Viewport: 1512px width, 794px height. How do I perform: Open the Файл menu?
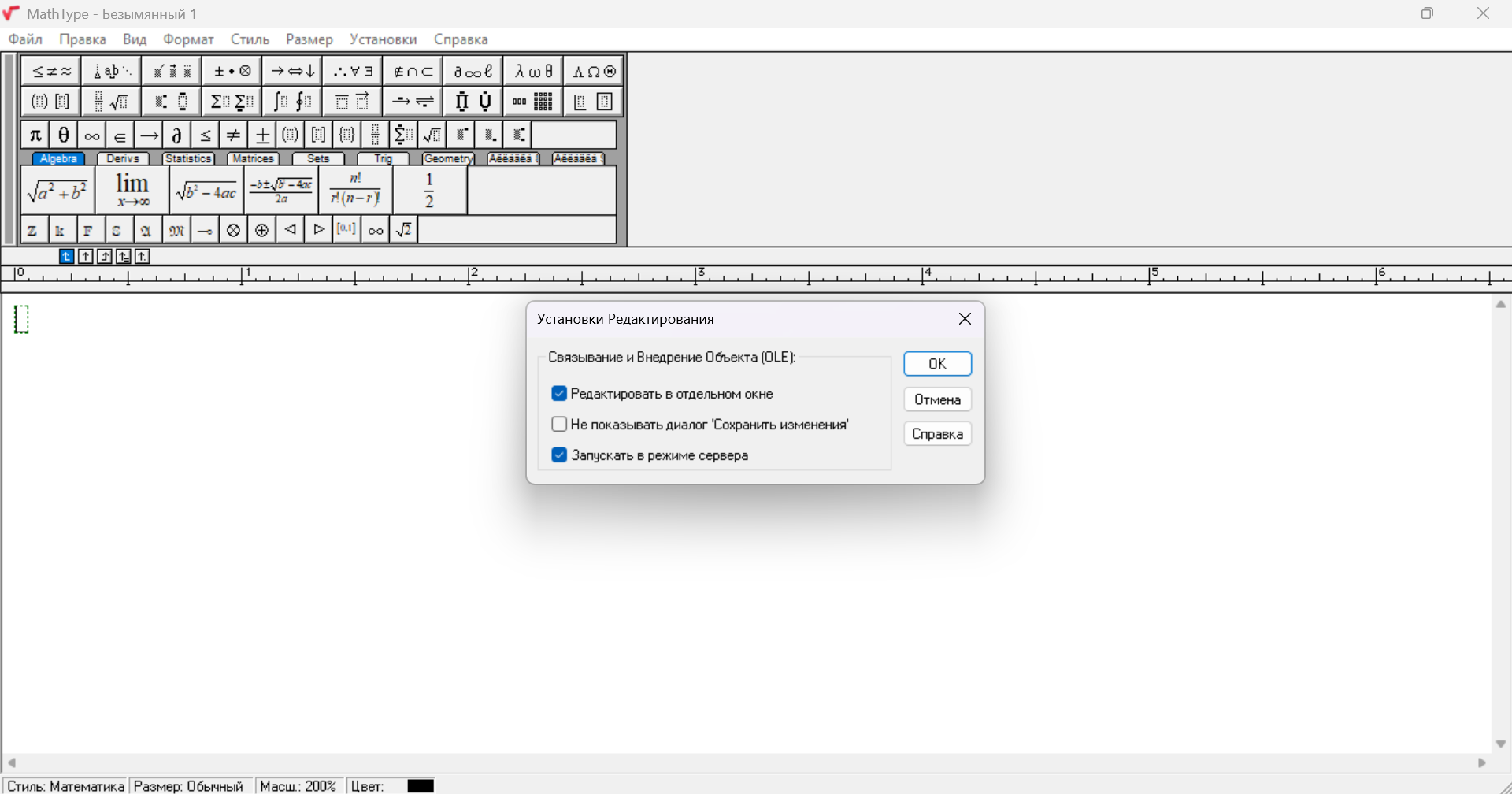(x=25, y=39)
